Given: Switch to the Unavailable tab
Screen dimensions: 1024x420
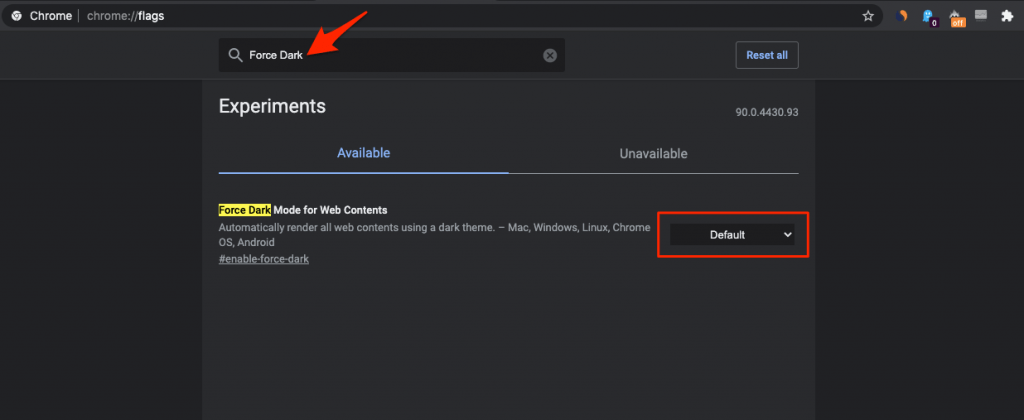Looking at the screenshot, I should click(653, 154).
